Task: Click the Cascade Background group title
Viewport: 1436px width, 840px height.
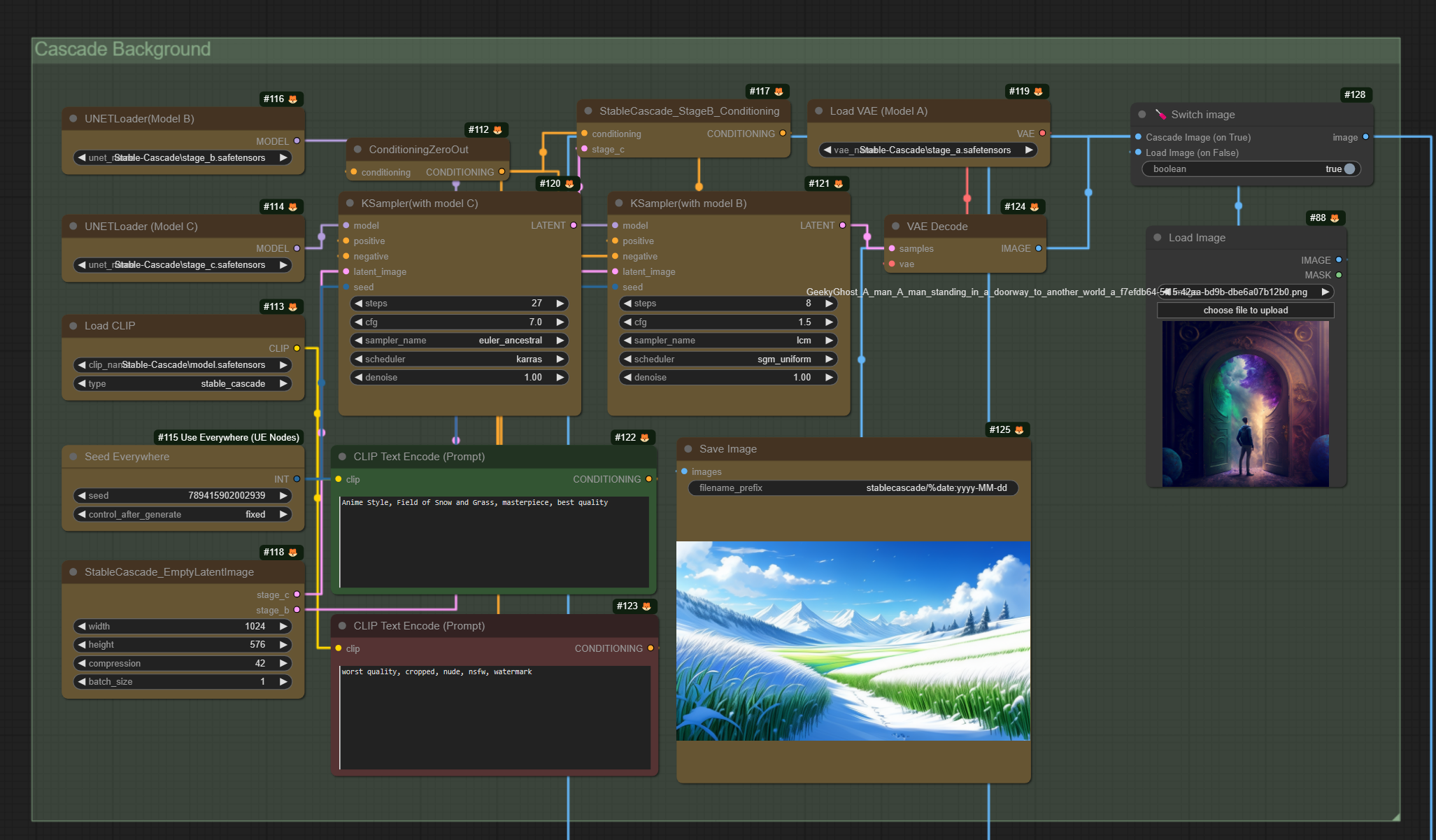Action: tap(122, 50)
